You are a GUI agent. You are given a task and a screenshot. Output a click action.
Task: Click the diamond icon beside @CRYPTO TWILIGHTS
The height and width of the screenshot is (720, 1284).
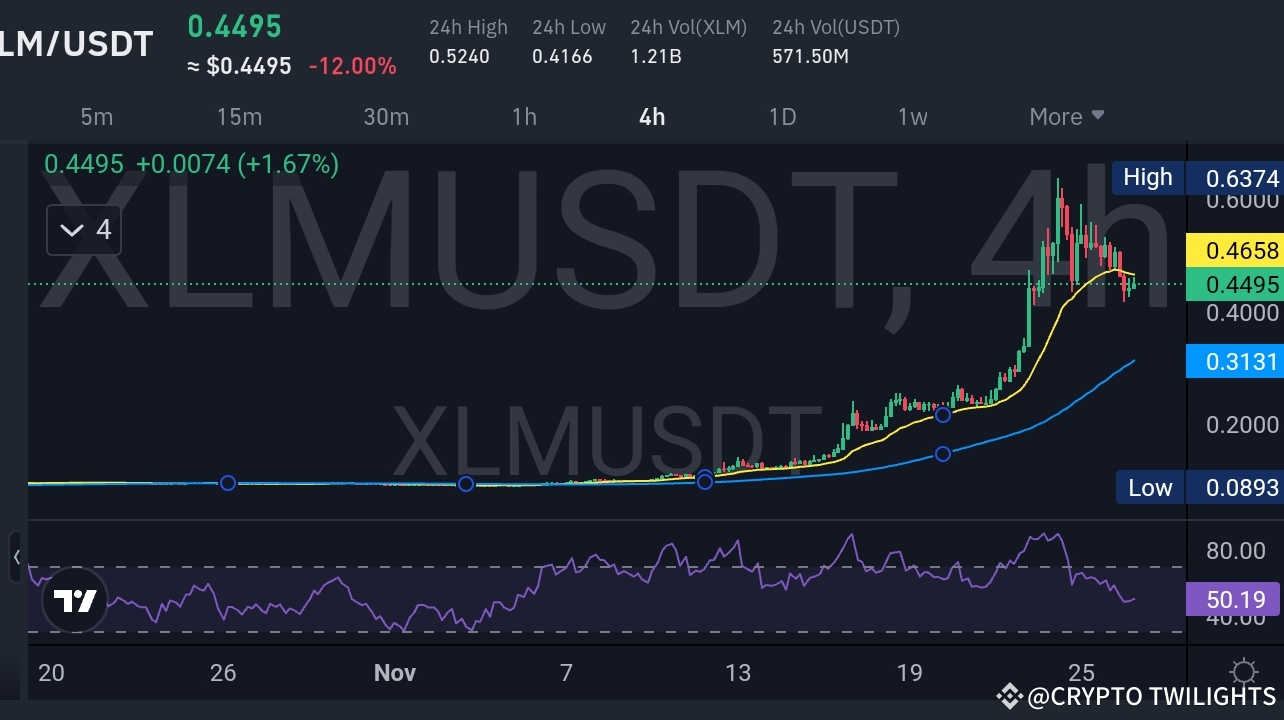(1009, 696)
